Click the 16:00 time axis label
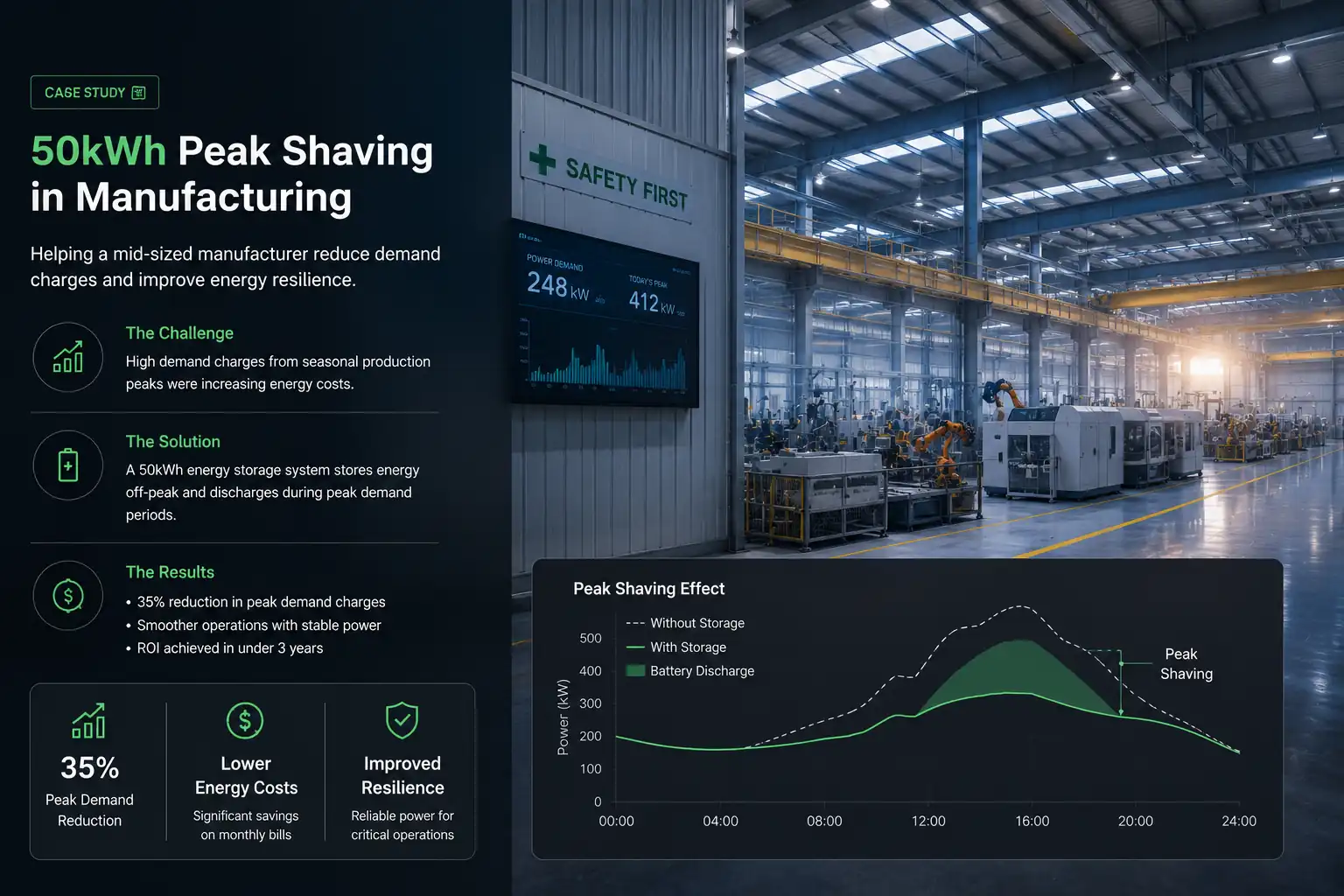 (x=1032, y=822)
